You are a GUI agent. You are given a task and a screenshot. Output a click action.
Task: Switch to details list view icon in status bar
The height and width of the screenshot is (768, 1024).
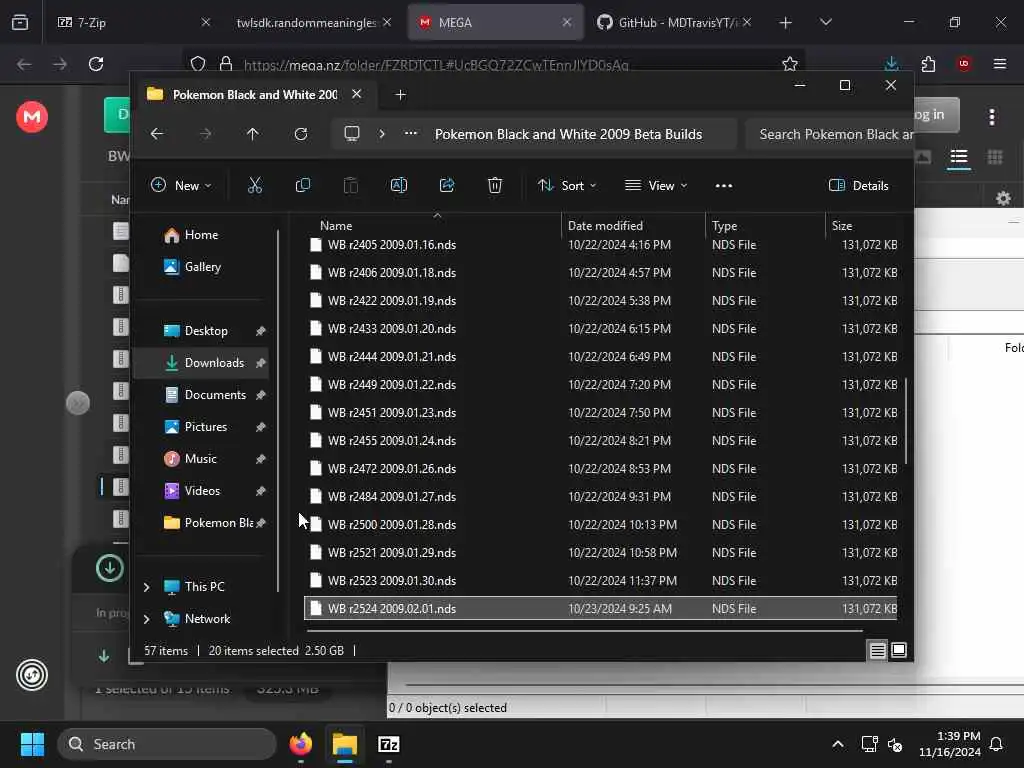(x=878, y=650)
